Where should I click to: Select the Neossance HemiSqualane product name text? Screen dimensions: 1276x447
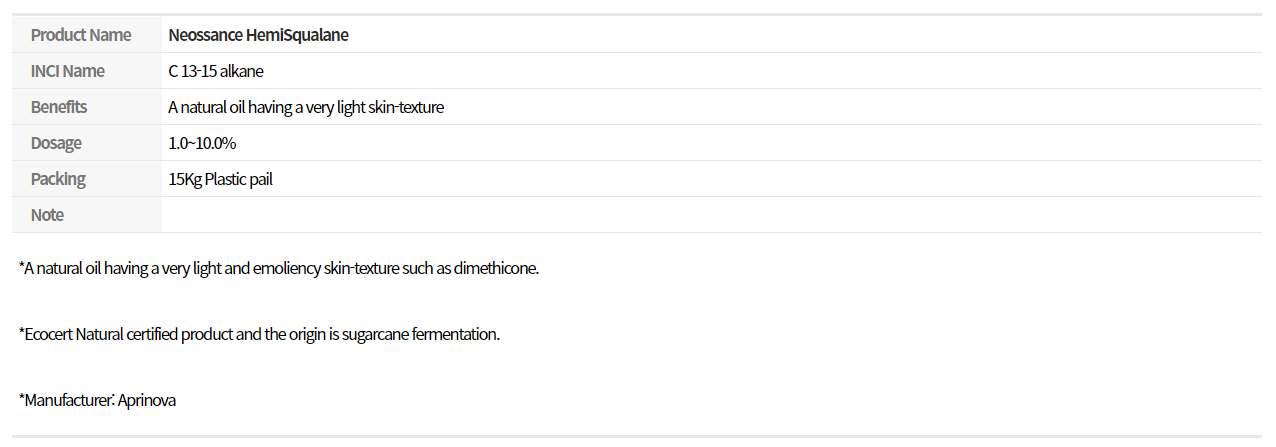pos(259,35)
